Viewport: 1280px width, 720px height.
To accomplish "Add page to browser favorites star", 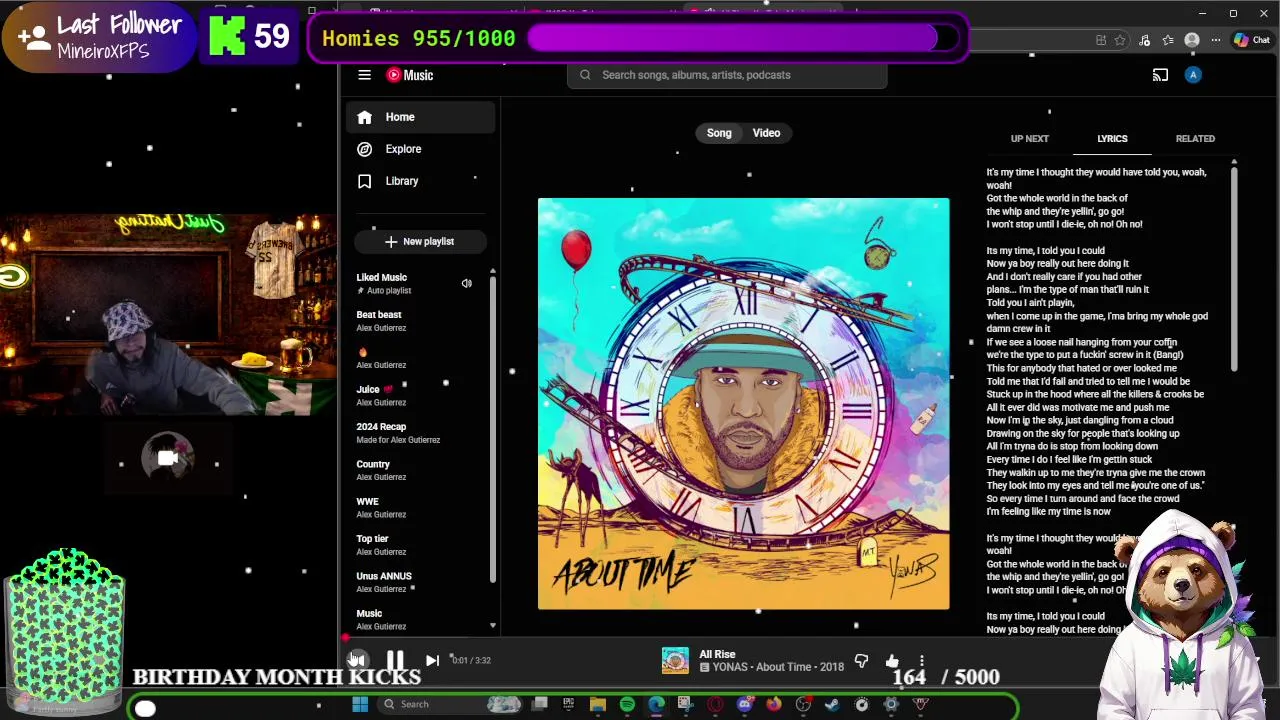I will (1120, 40).
